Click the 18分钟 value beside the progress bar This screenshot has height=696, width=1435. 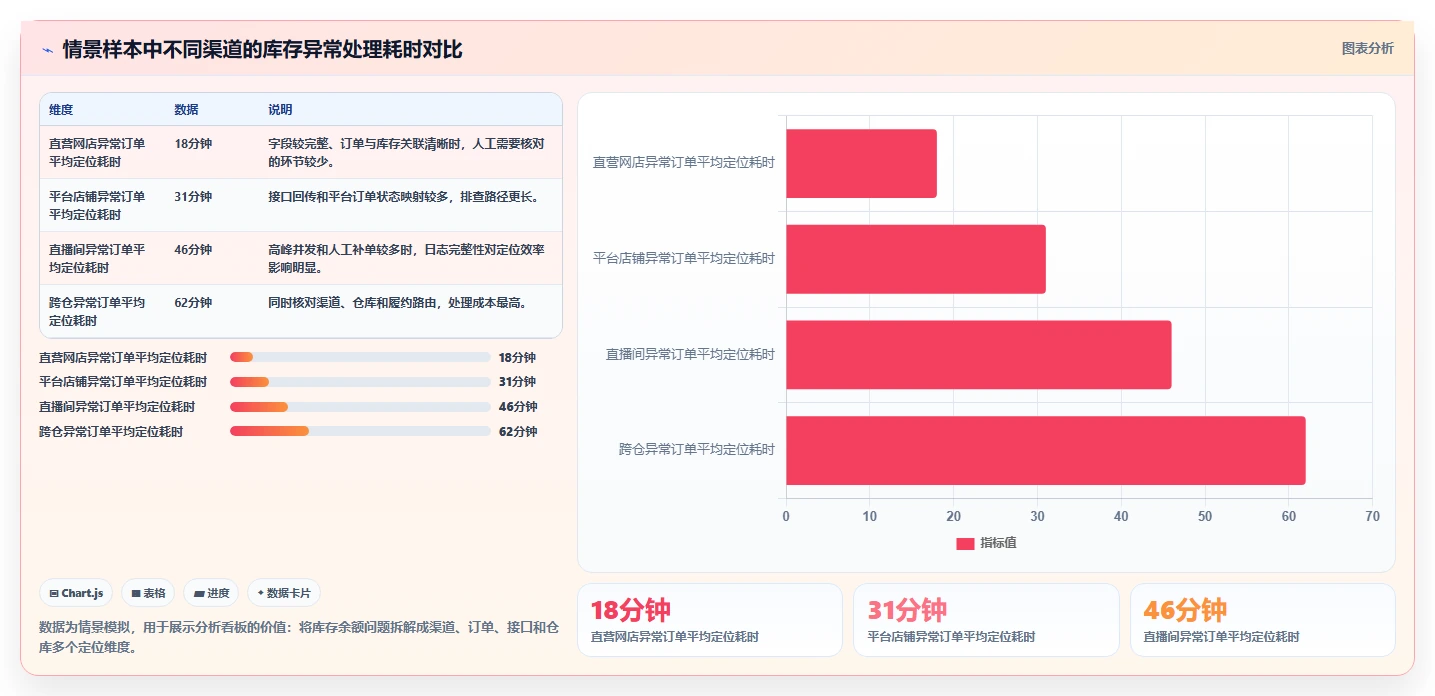[x=517, y=357]
